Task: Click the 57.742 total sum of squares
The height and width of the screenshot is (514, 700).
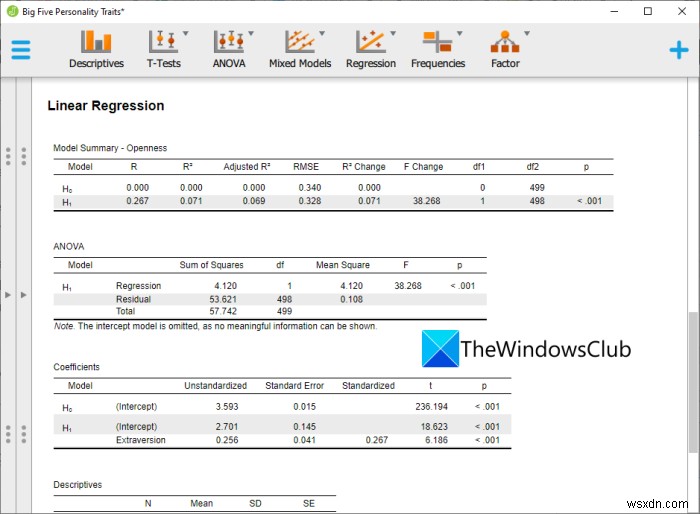Action: tap(223, 311)
